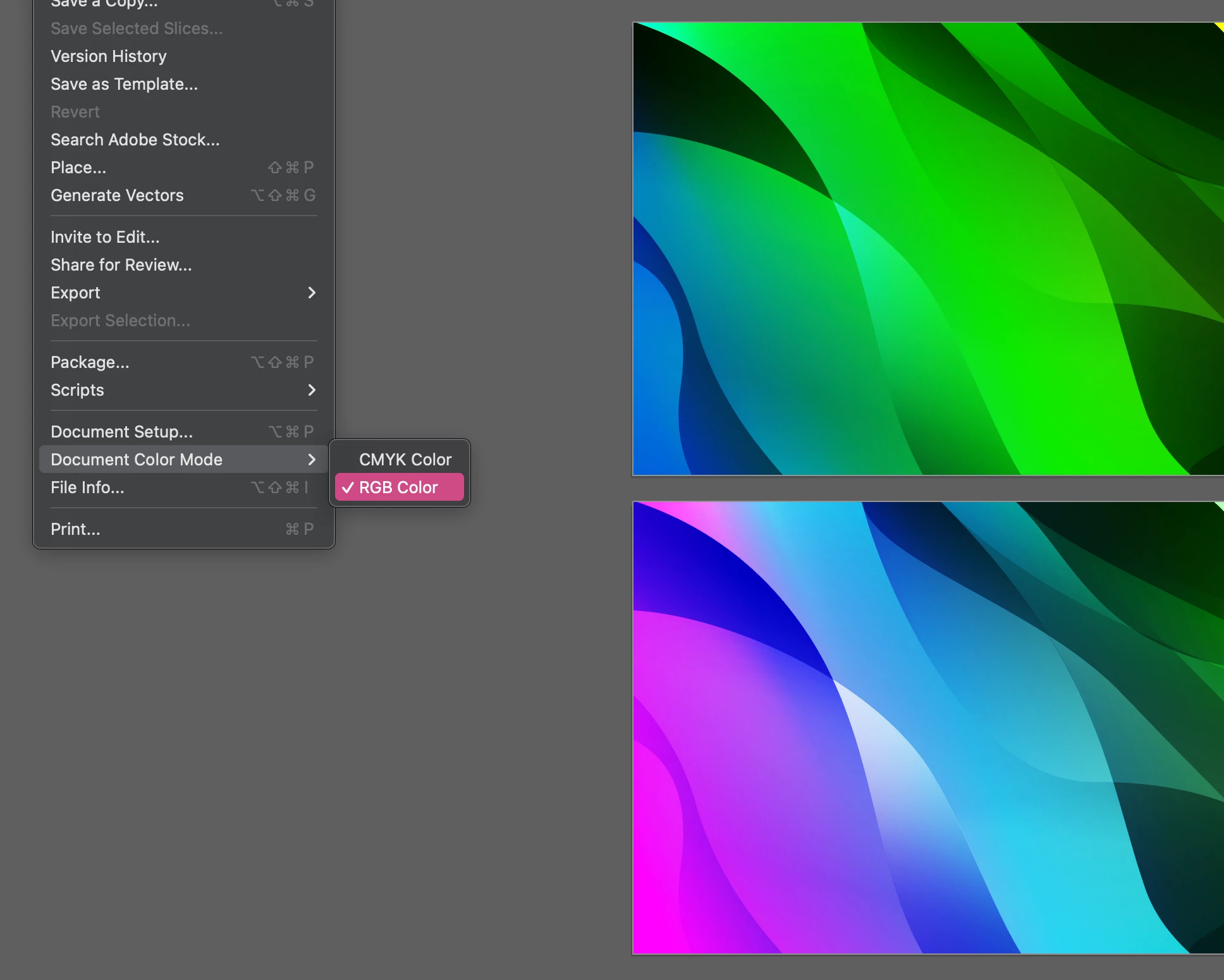The height and width of the screenshot is (980, 1224).
Task: Click the Export menu entry
Action: (75, 293)
